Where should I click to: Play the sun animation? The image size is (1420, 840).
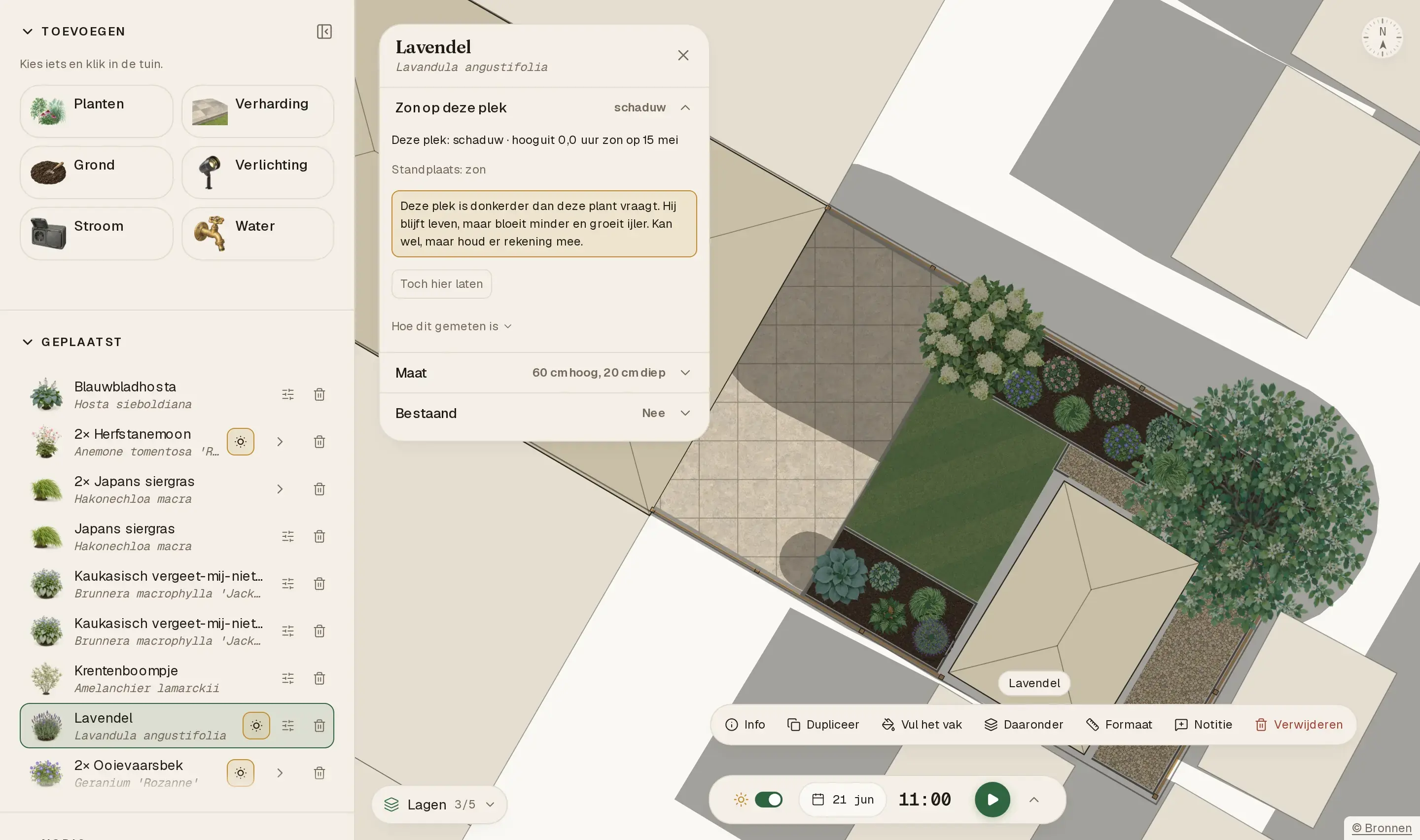tap(992, 799)
